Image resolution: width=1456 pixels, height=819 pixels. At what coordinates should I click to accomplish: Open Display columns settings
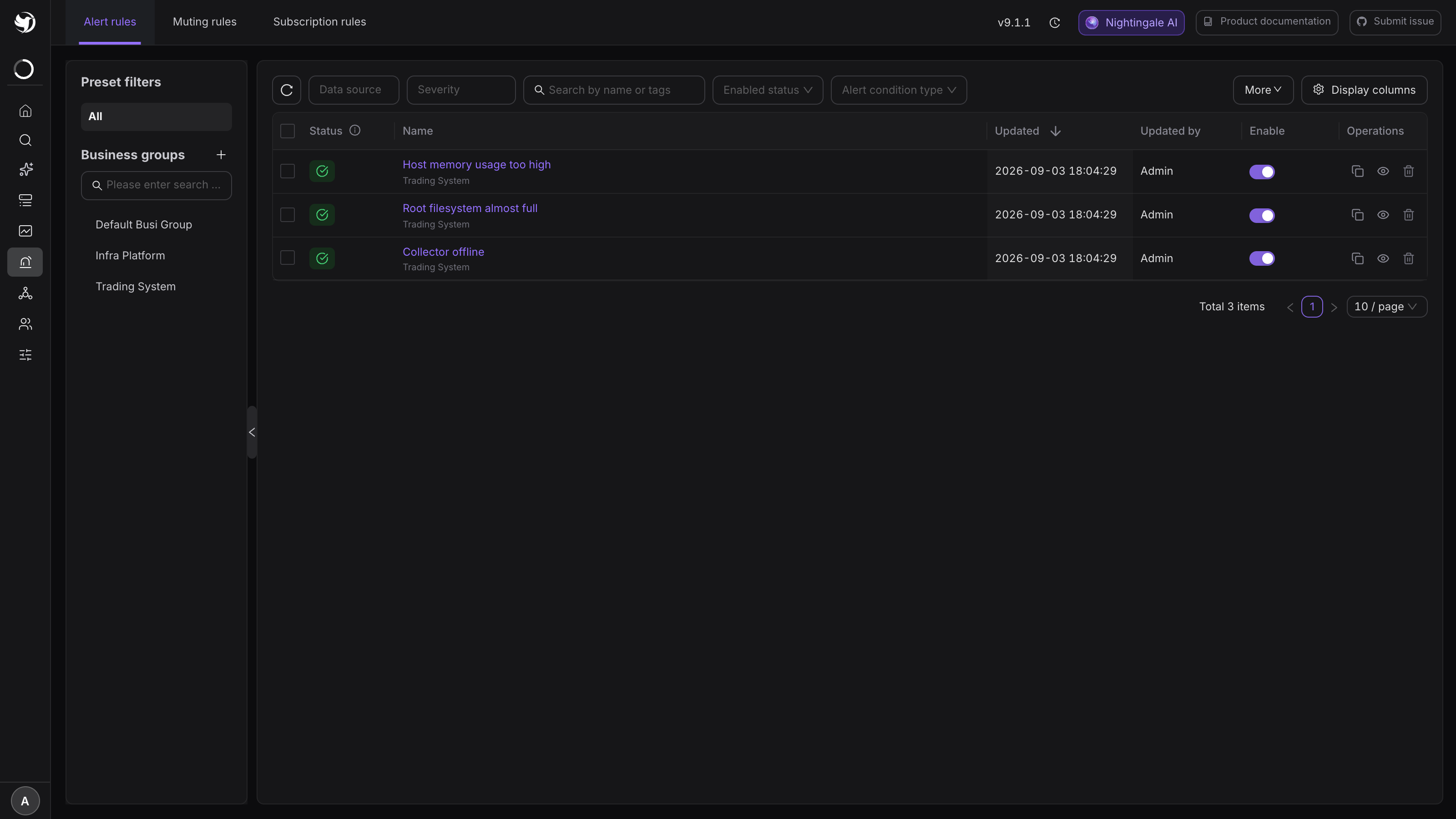pyautogui.click(x=1364, y=90)
